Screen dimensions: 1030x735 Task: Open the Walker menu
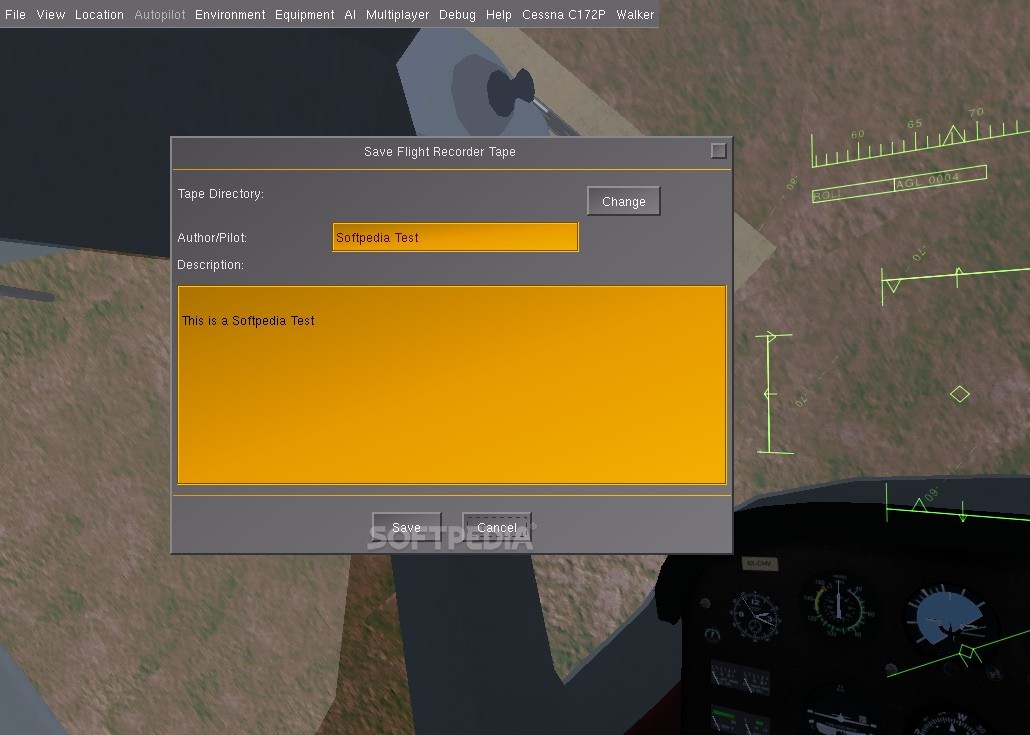tap(635, 14)
